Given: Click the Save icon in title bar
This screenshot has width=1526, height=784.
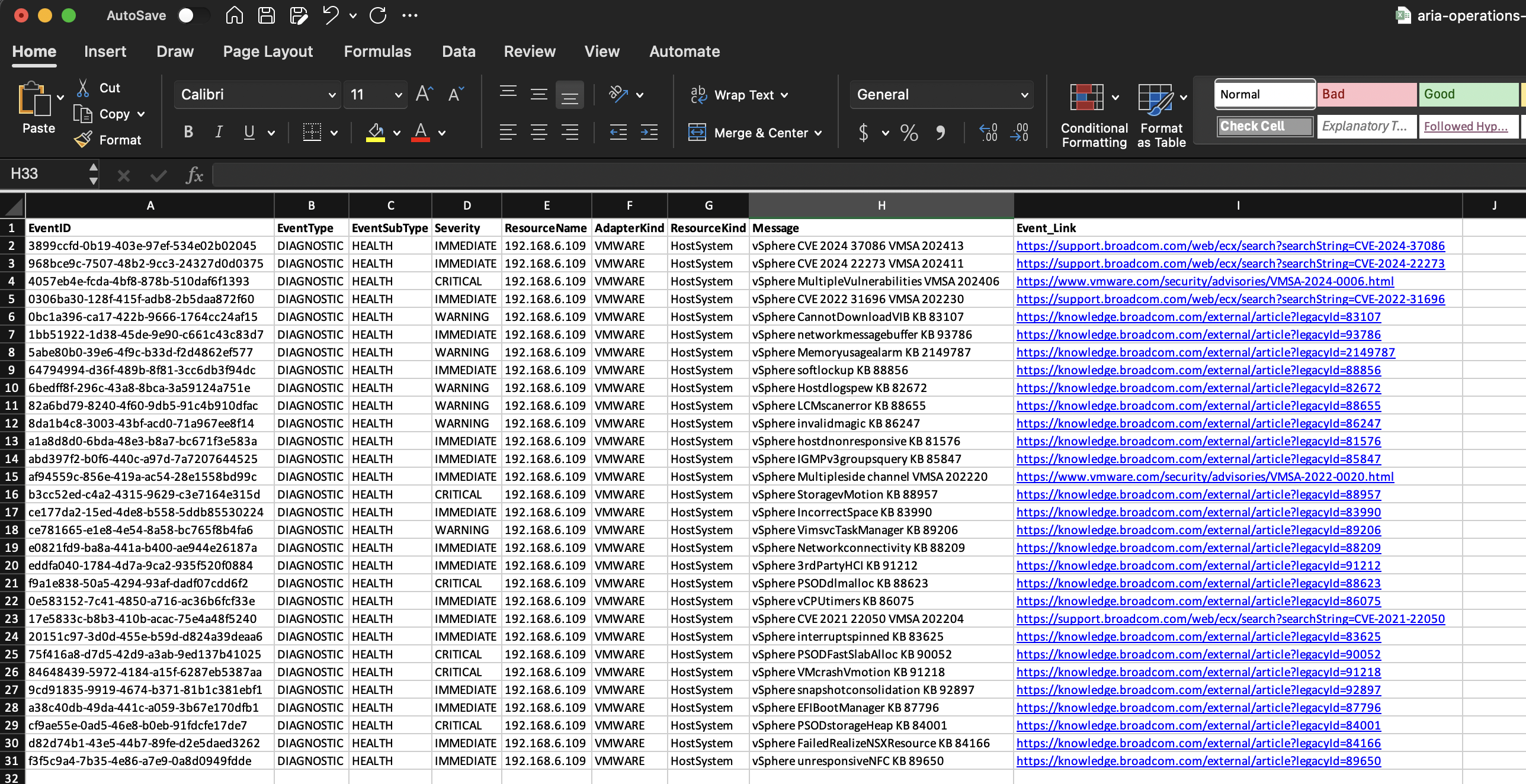Looking at the screenshot, I should [267, 15].
